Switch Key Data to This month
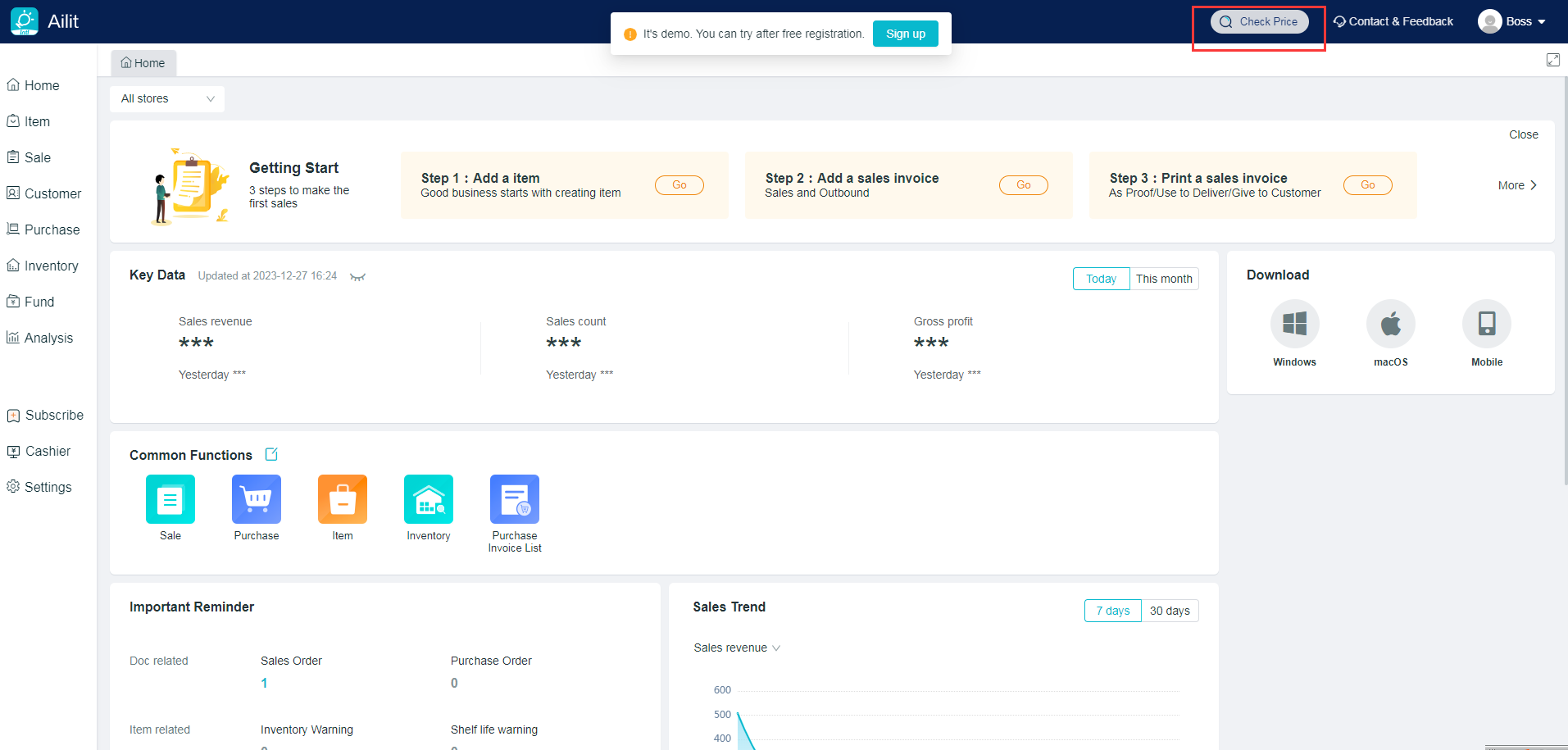The image size is (1568, 750). [1163, 279]
